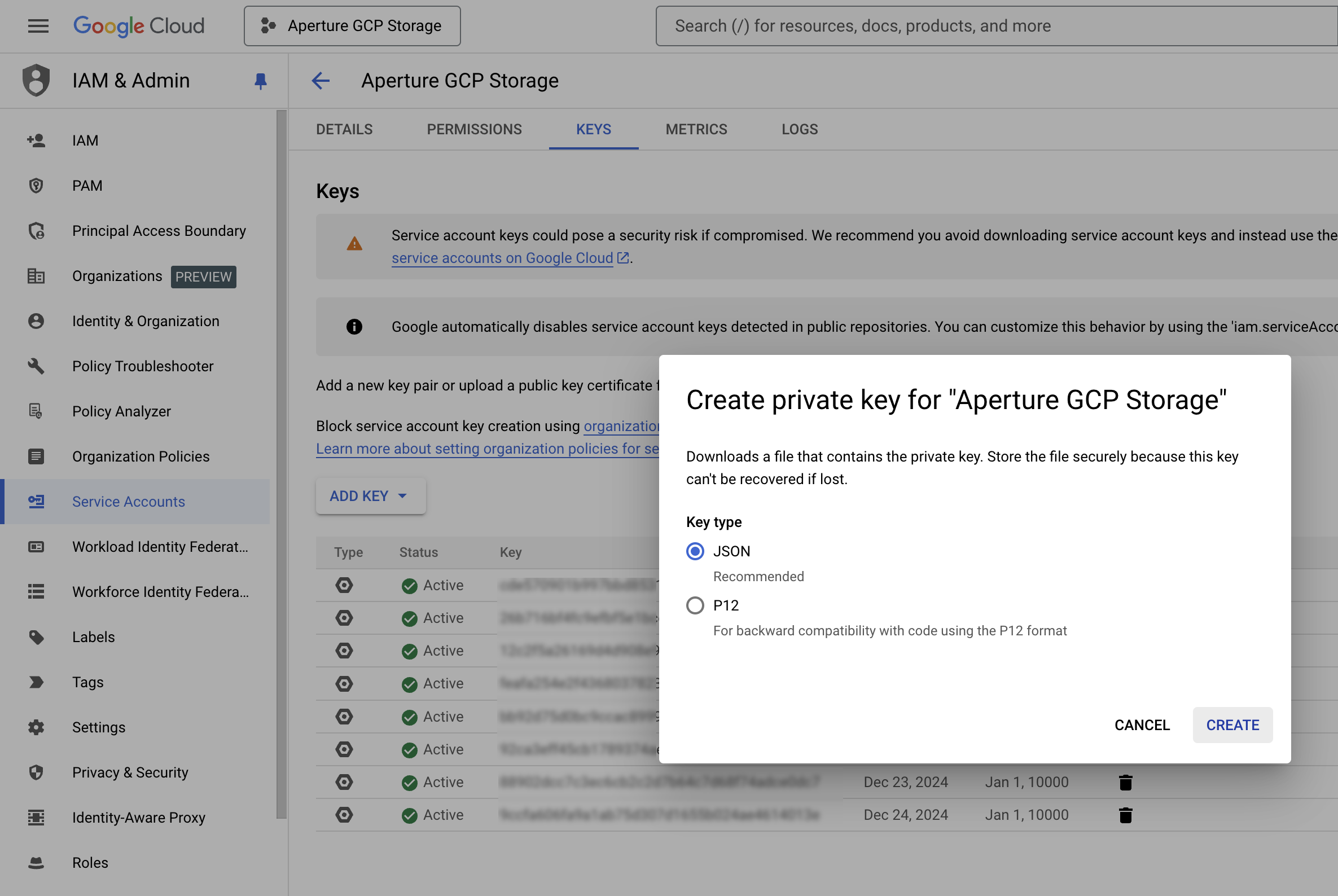Click the search resources input field
The width and height of the screenshot is (1338, 896).
994,26
